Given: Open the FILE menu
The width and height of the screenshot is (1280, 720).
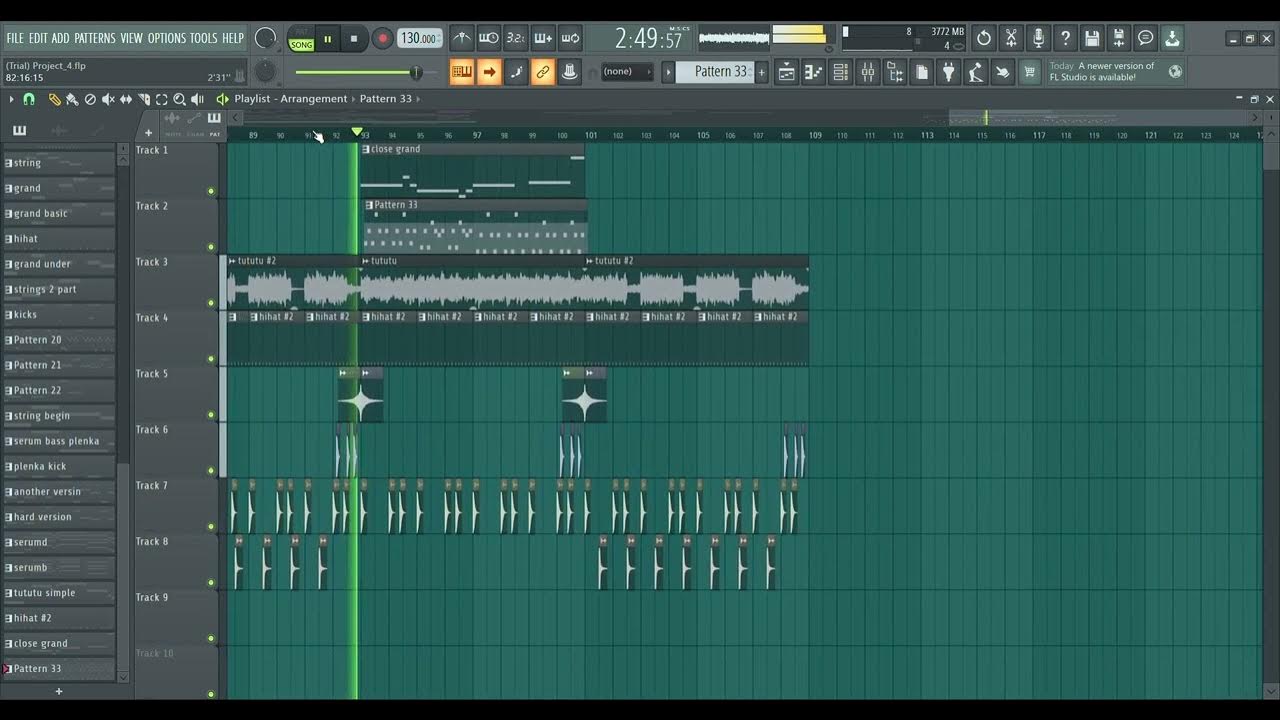Looking at the screenshot, I should 15,38.
